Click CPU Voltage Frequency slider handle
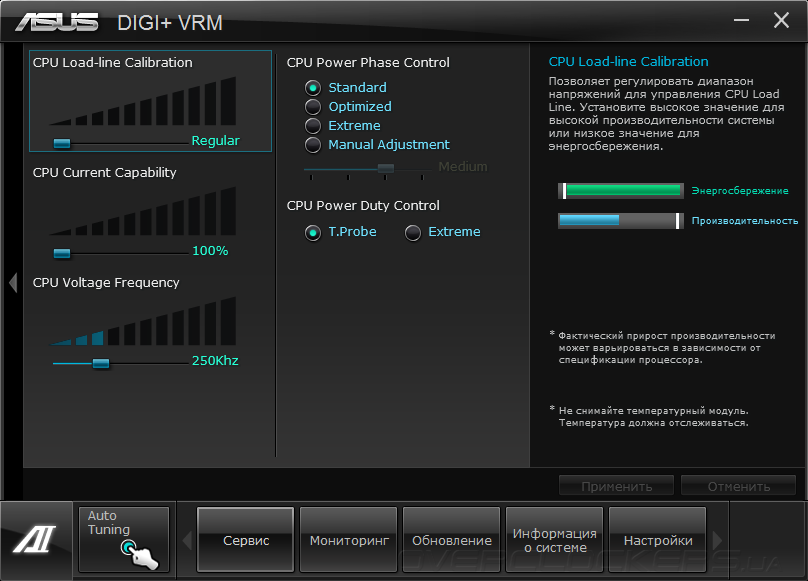 [101, 363]
